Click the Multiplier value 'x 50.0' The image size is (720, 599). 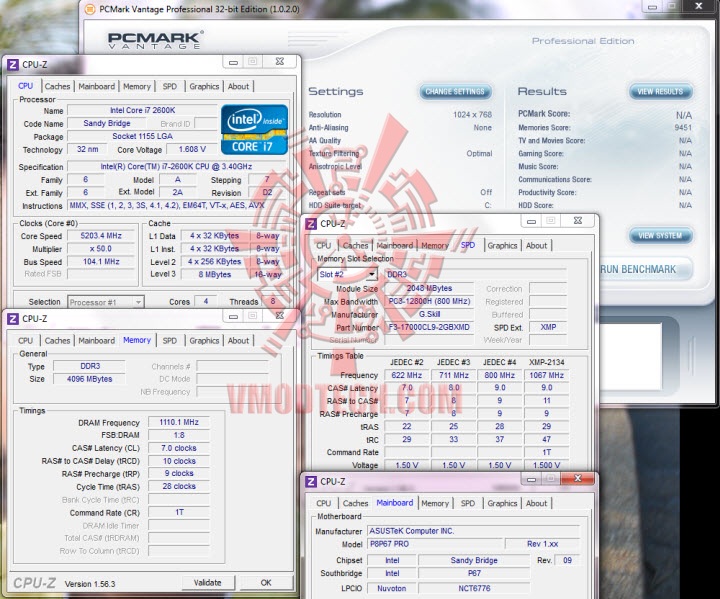101,249
